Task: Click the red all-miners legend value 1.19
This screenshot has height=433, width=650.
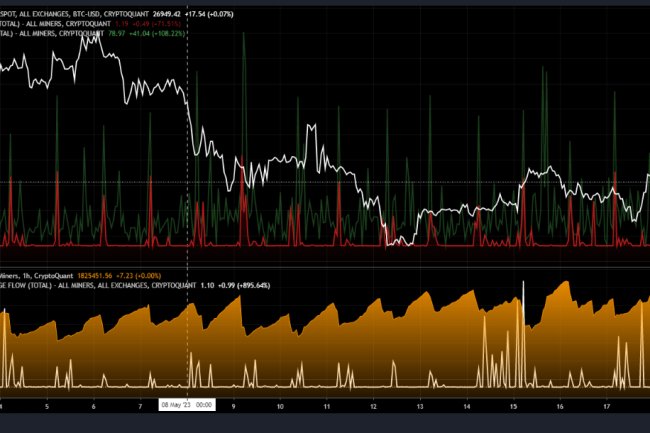Action: [x=120, y=24]
